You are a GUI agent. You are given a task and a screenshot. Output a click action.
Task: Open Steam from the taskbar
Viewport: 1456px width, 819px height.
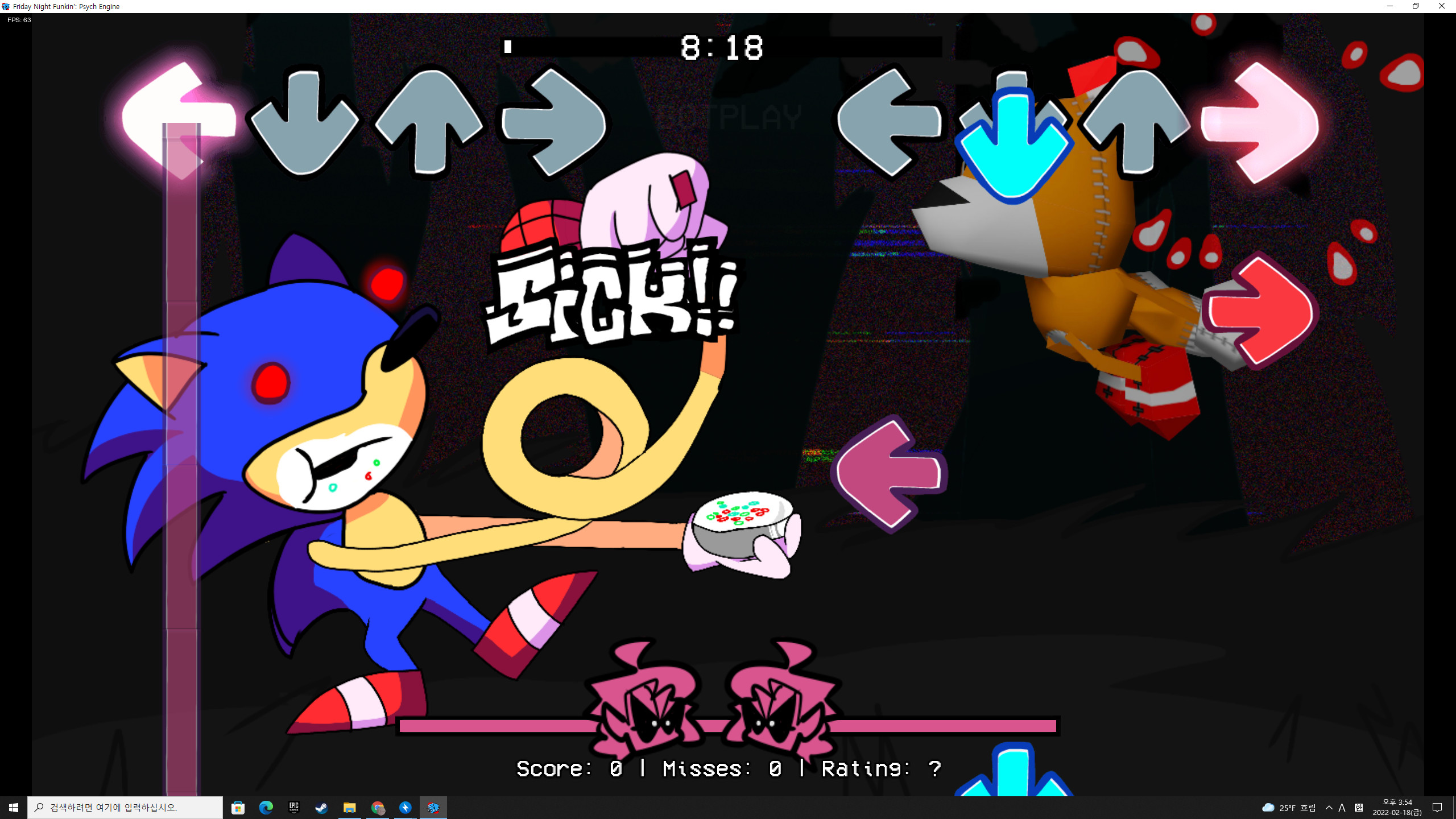(321, 808)
